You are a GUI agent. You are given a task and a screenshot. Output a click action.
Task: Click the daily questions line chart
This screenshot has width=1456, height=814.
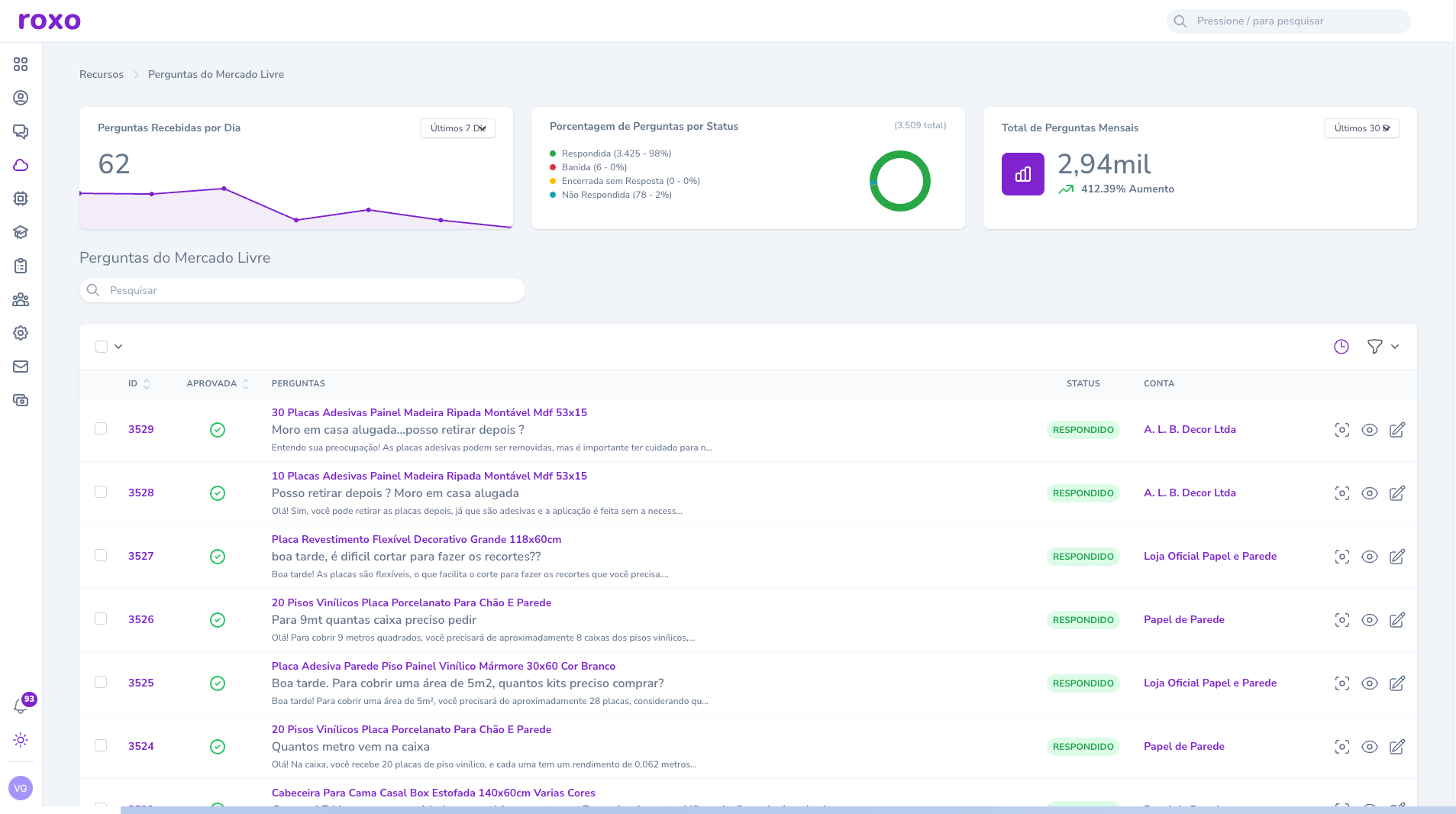click(296, 207)
